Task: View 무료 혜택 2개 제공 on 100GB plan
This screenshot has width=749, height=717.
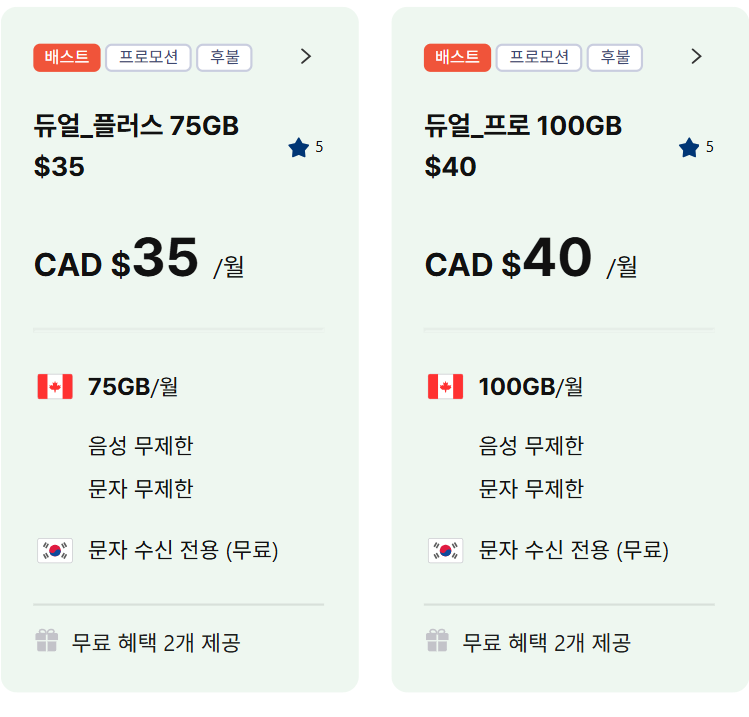Action: coord(546,642)
